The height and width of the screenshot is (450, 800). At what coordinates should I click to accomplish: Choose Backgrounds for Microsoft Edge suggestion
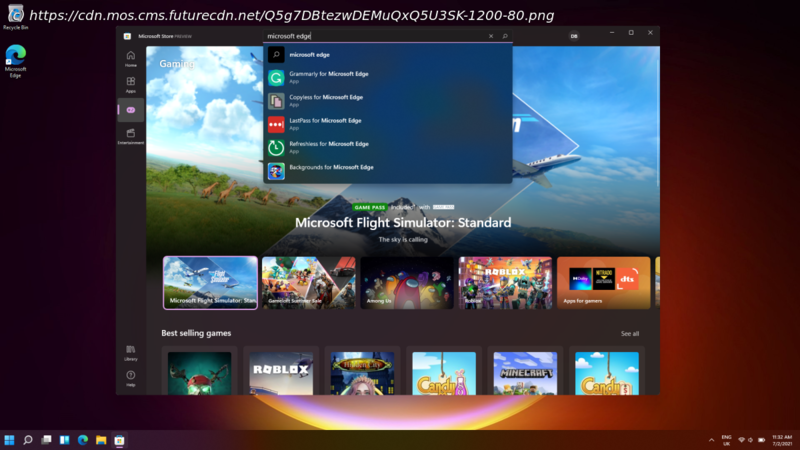pos(388,171)
